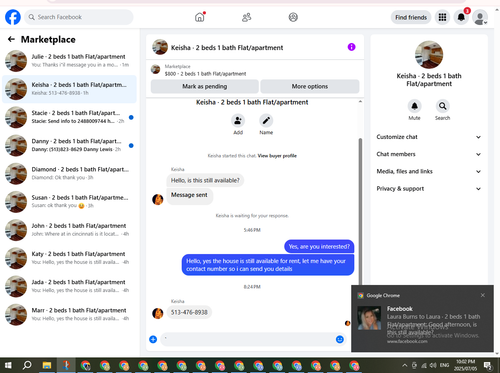
Task: Open File Explorer from the taskbar
Action: pyautogui.click(x=47, y=366)
